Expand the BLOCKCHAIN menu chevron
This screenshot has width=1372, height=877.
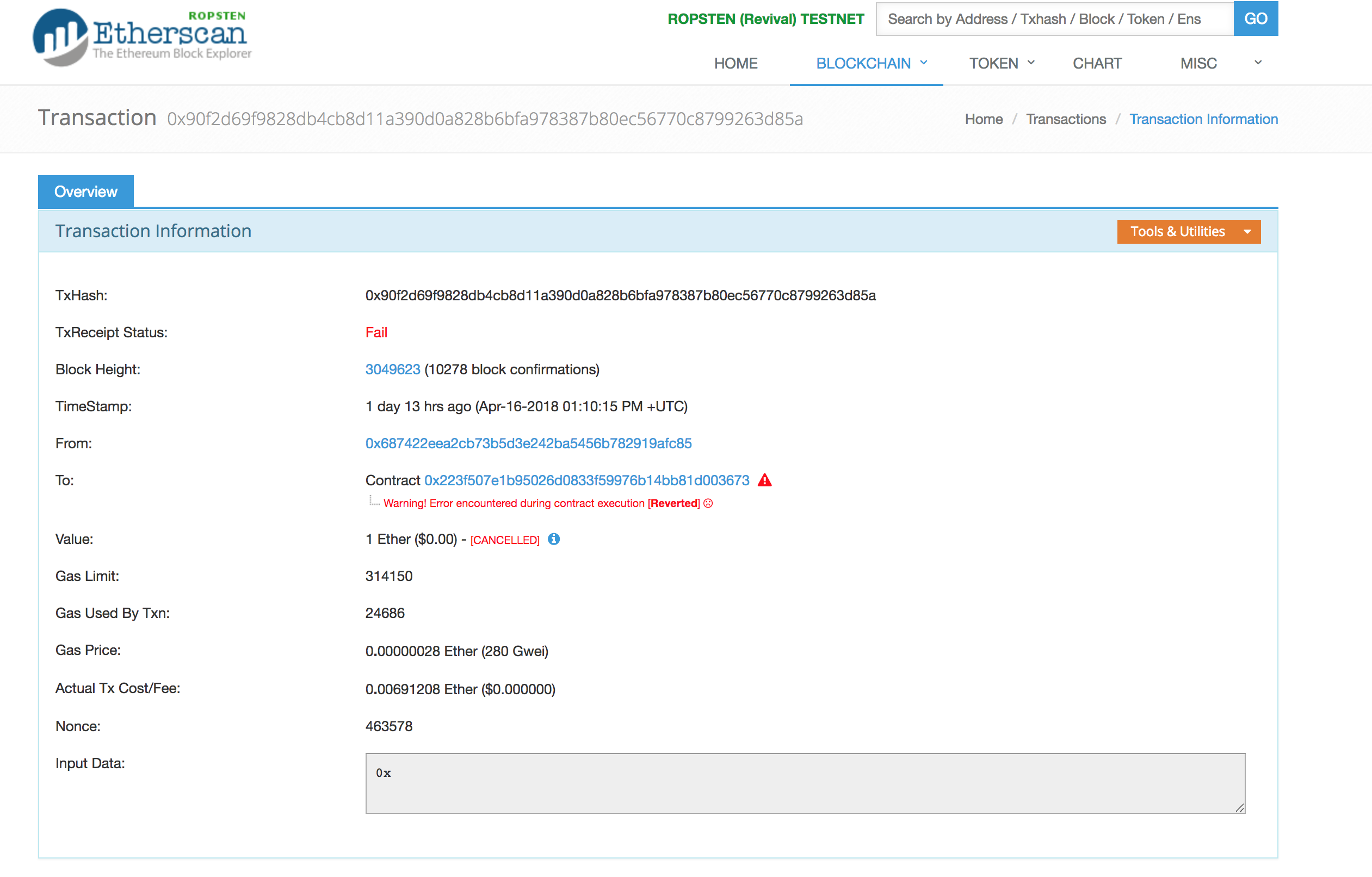924,63
